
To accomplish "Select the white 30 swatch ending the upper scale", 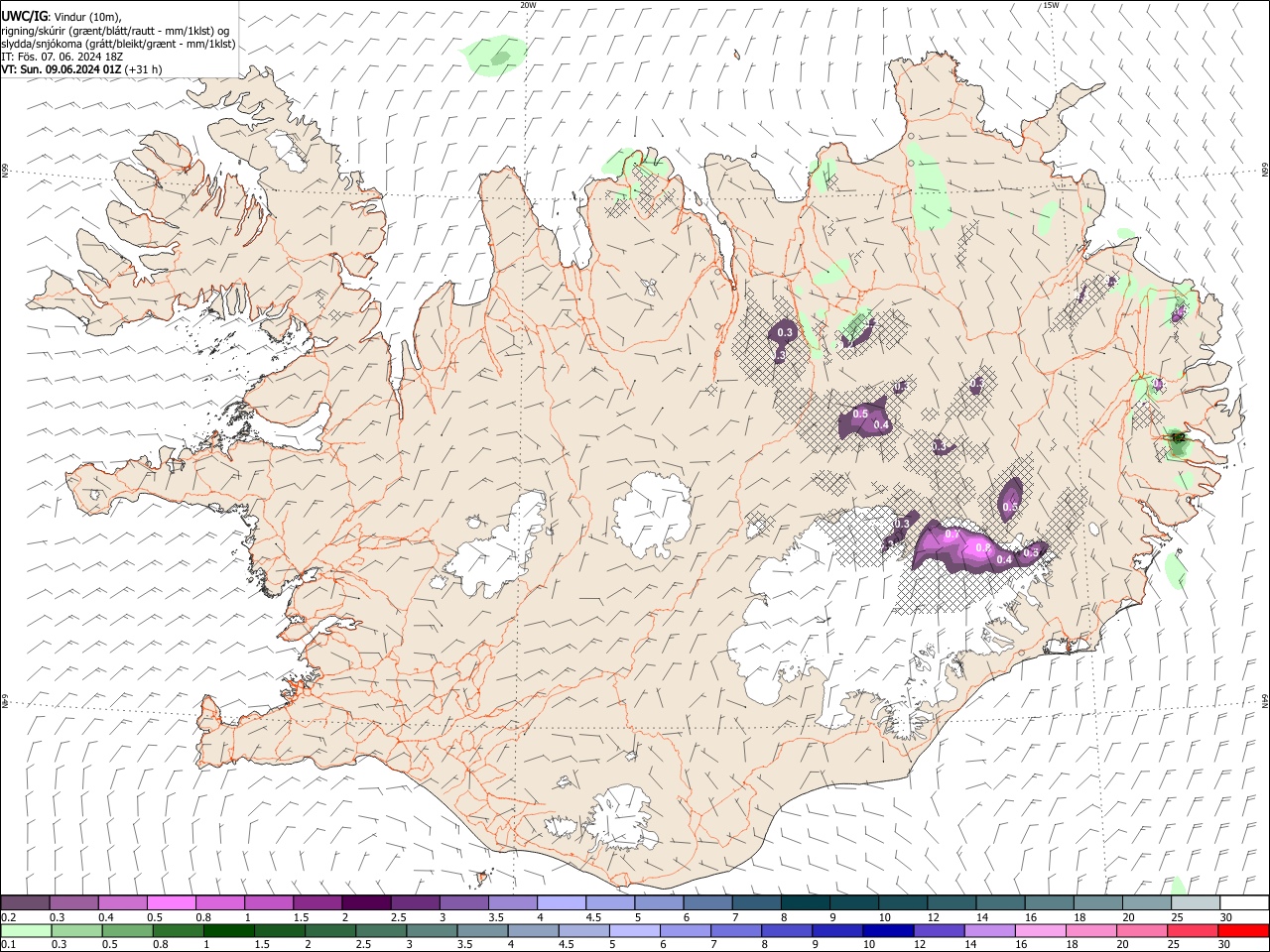I will (1244, 902).
